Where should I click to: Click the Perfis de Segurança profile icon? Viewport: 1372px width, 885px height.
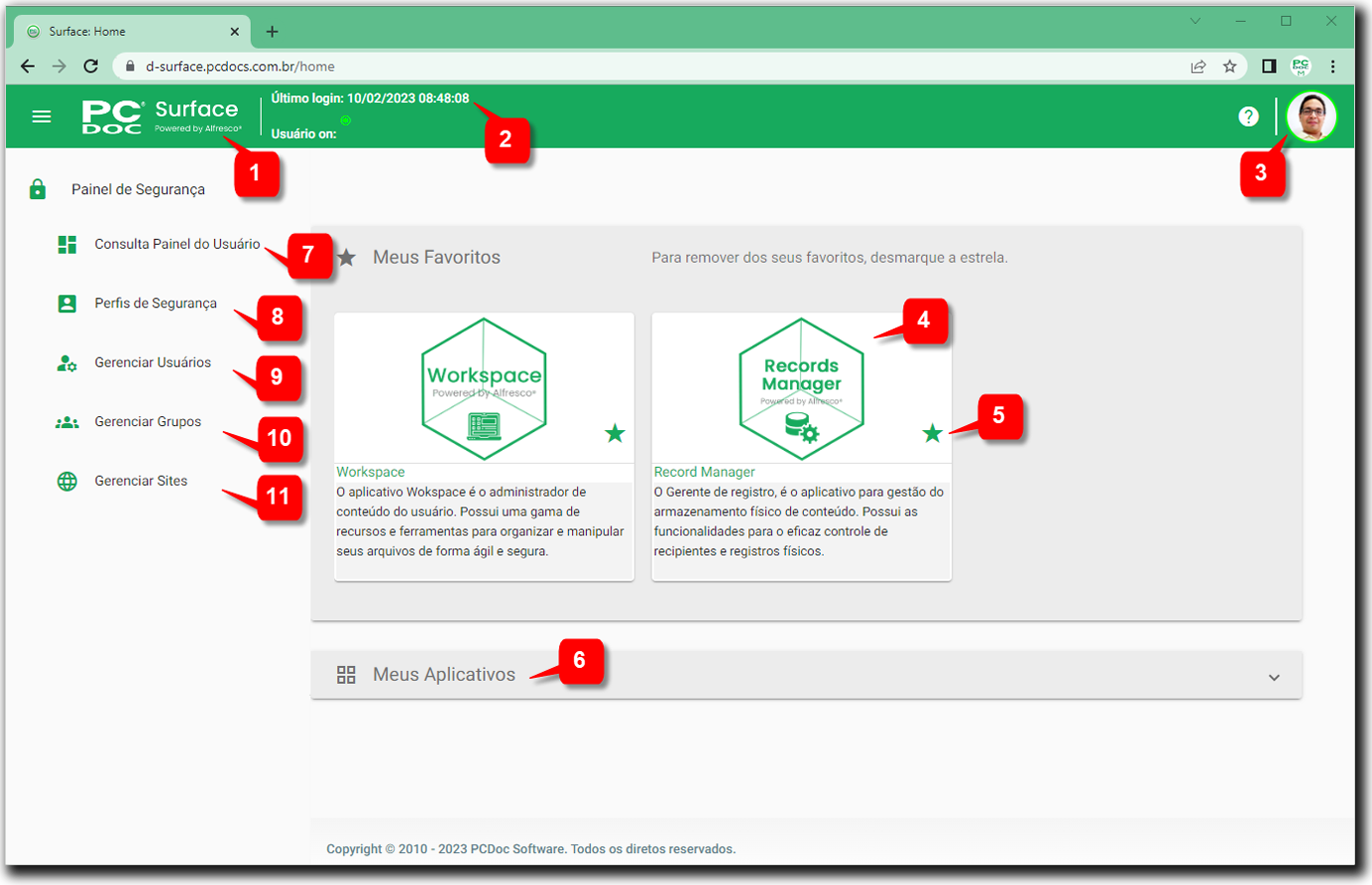67,304
